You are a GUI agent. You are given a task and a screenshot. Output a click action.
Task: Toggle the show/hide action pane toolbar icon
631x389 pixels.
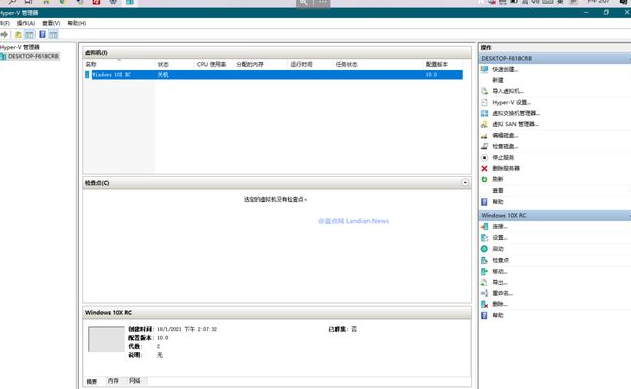tap(54, 35)
